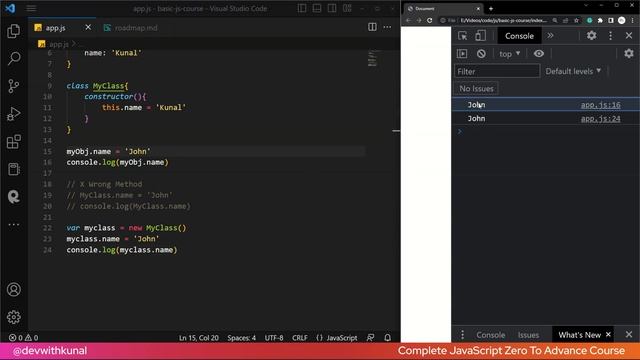Toggle the console sidebar
This screenshot has height=360, width=640.
click(462, 53)
